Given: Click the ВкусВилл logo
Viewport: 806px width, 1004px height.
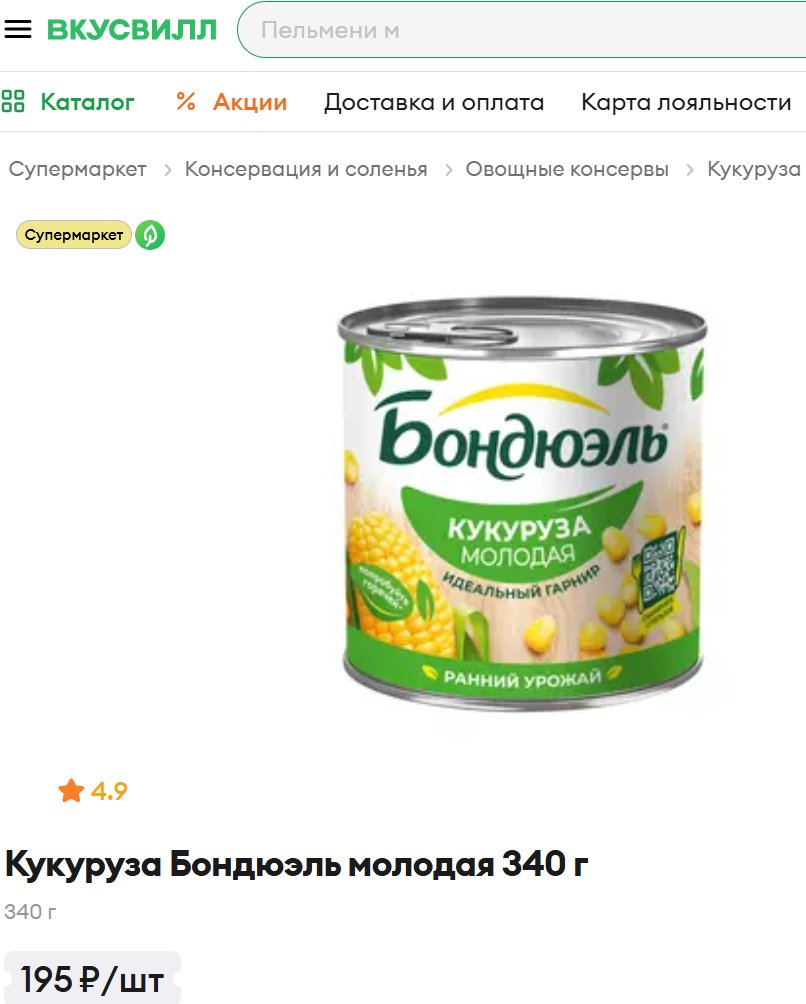Looking at the screenshot, I should coord(132,30).
